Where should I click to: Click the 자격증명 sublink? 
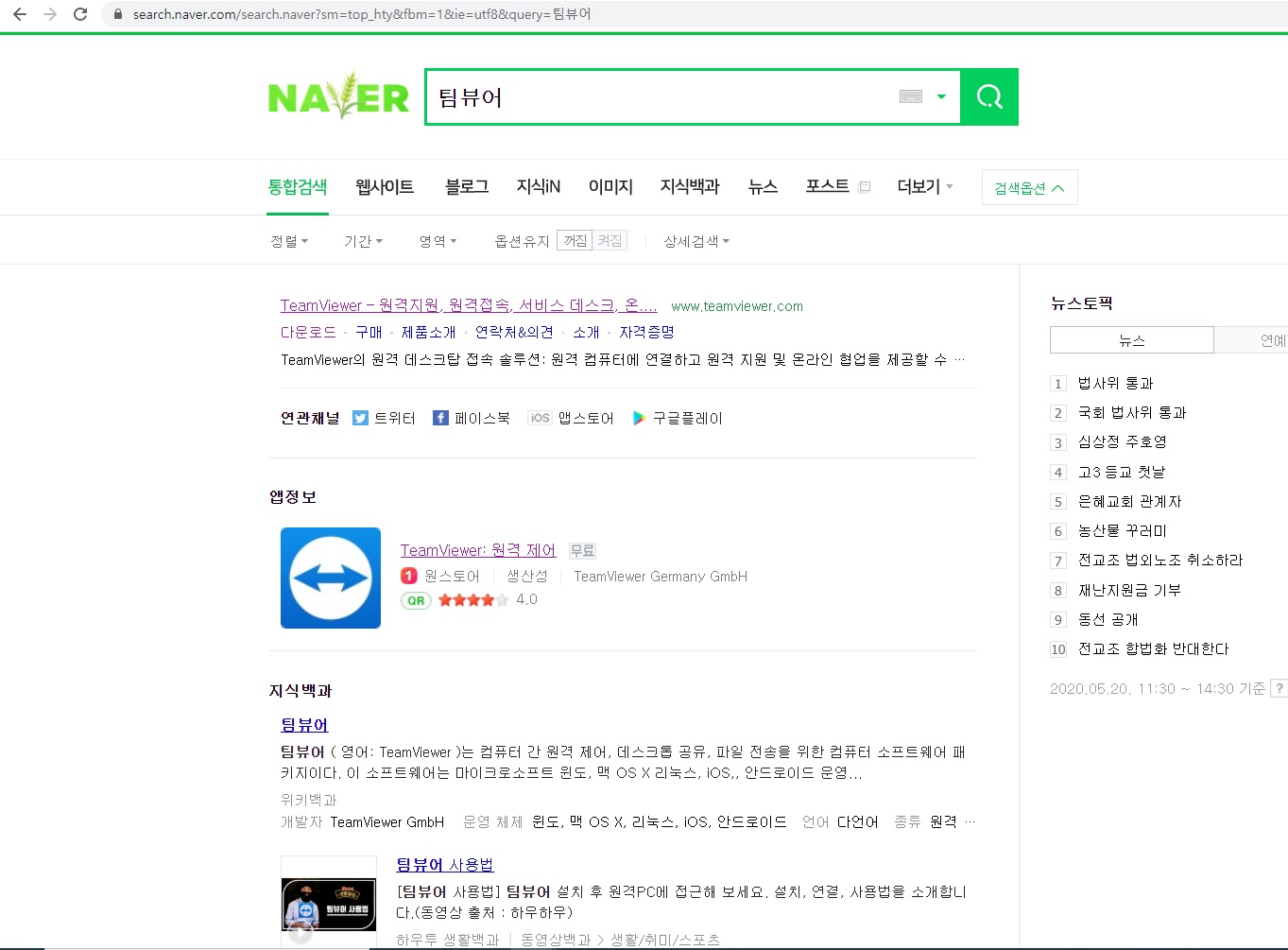click(x=646, y=332)
